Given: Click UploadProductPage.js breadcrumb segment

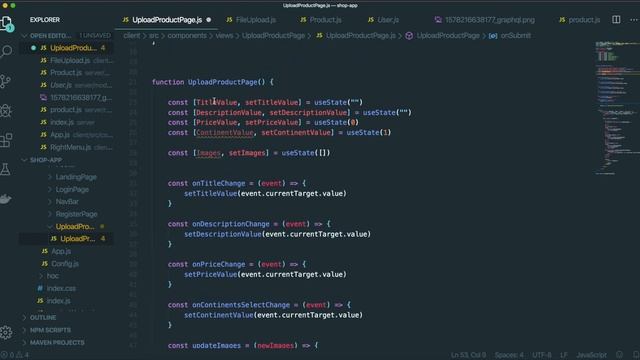Looking at the screenshot, I should (x=361, y=36).
